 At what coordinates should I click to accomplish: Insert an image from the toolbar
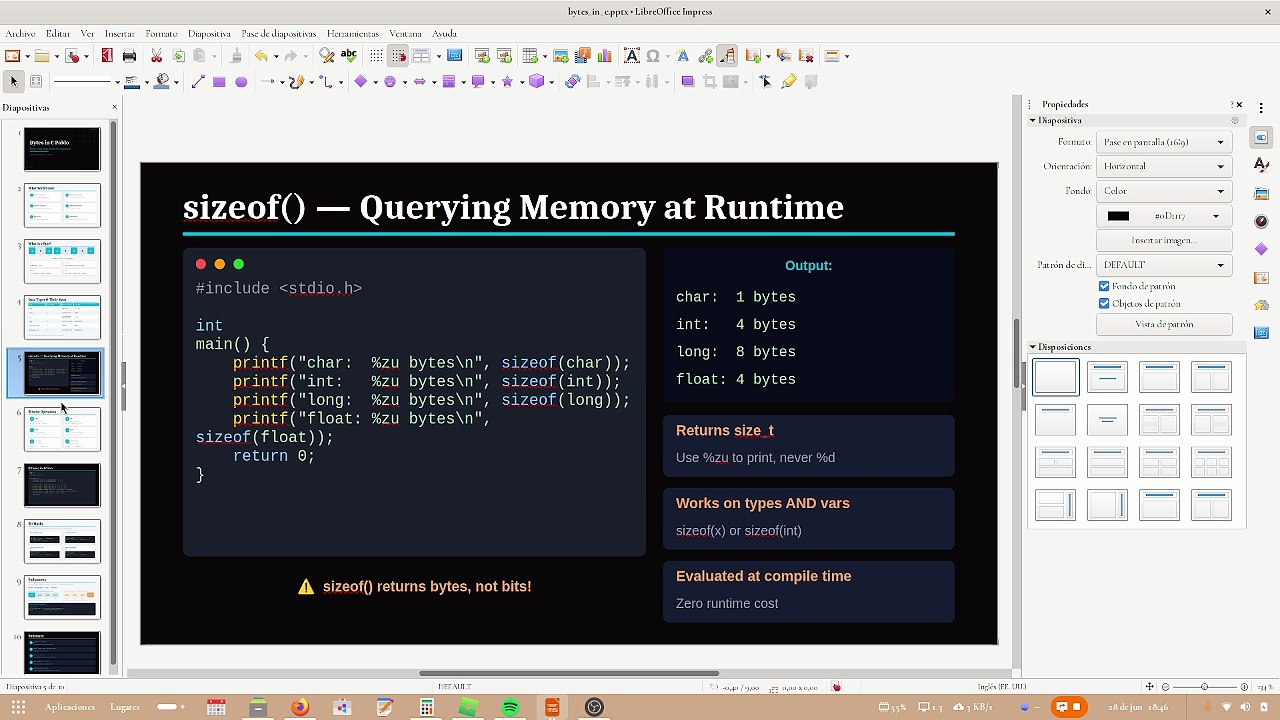tap(560, 56)
